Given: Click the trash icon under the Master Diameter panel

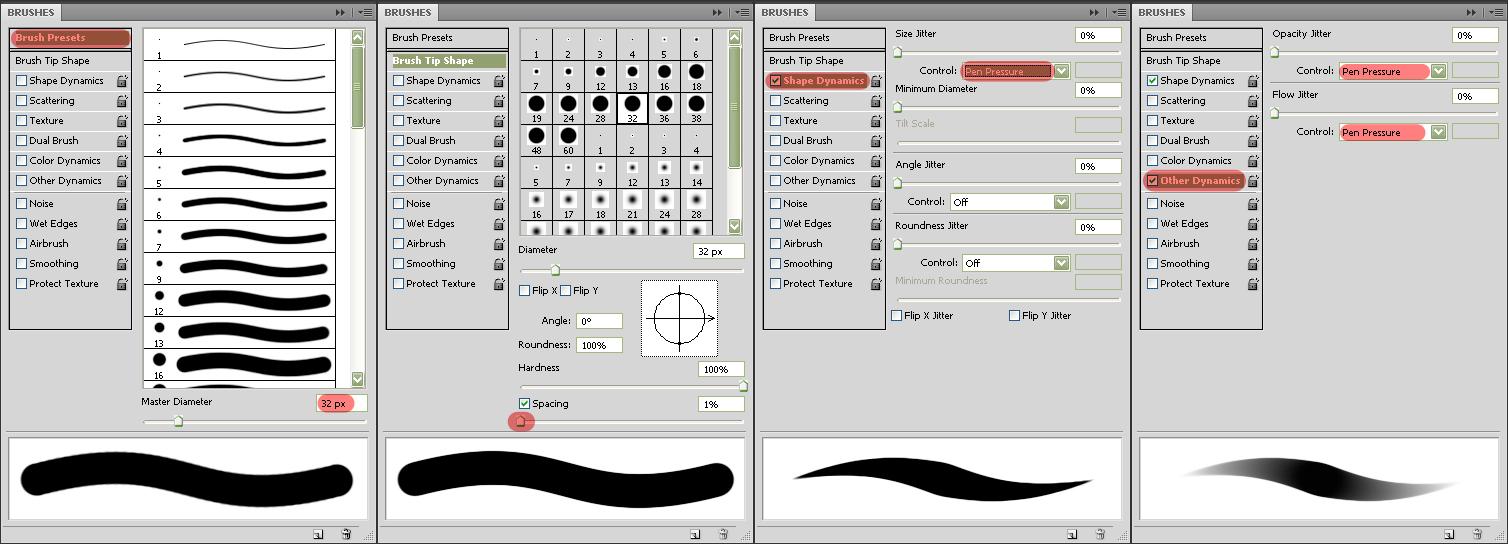Looking at the screenshot, I should [346, 534].
